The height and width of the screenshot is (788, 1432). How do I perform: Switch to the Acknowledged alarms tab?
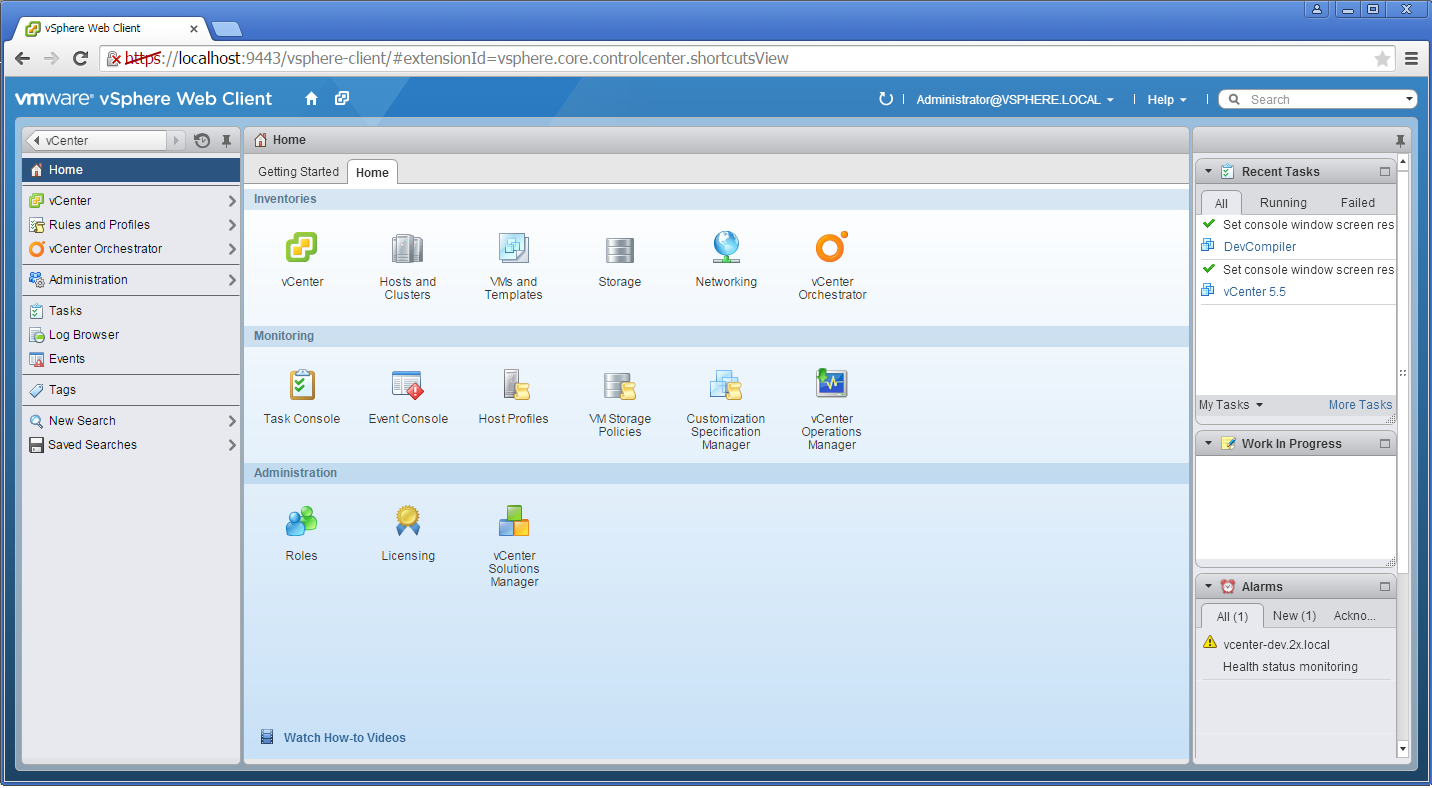pos(1355,616)
